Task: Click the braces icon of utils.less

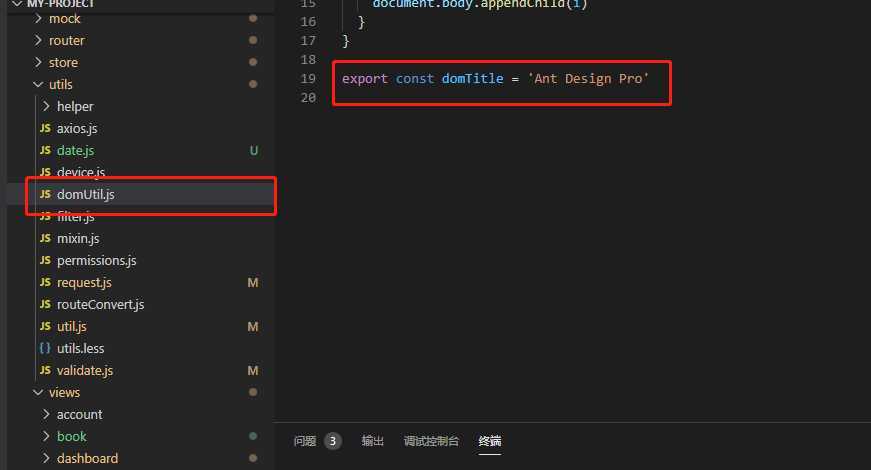Action: (x=46, y=348)
